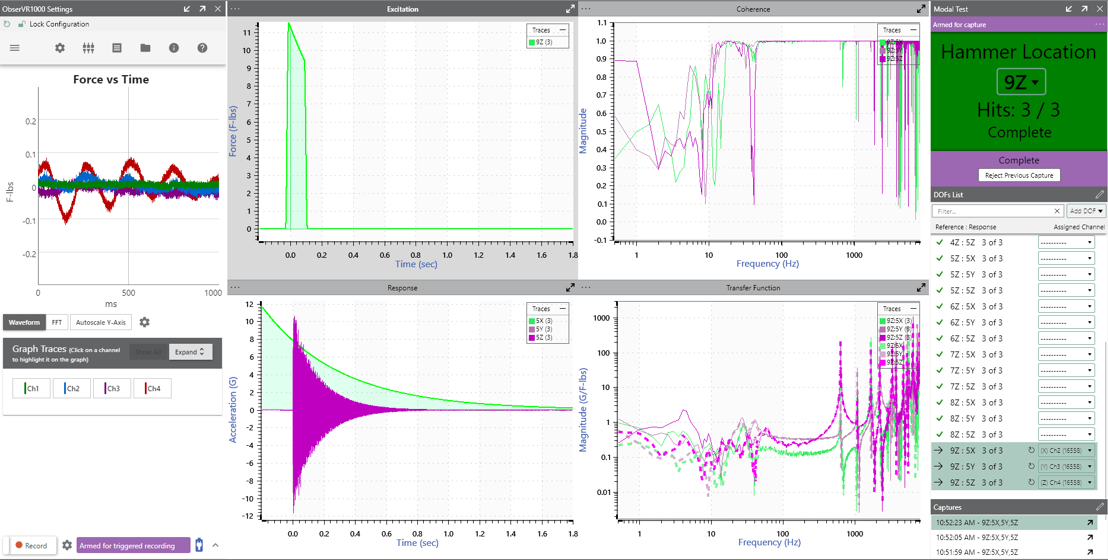
Task: Switch to the FFT tab
Action: point(57,323)
